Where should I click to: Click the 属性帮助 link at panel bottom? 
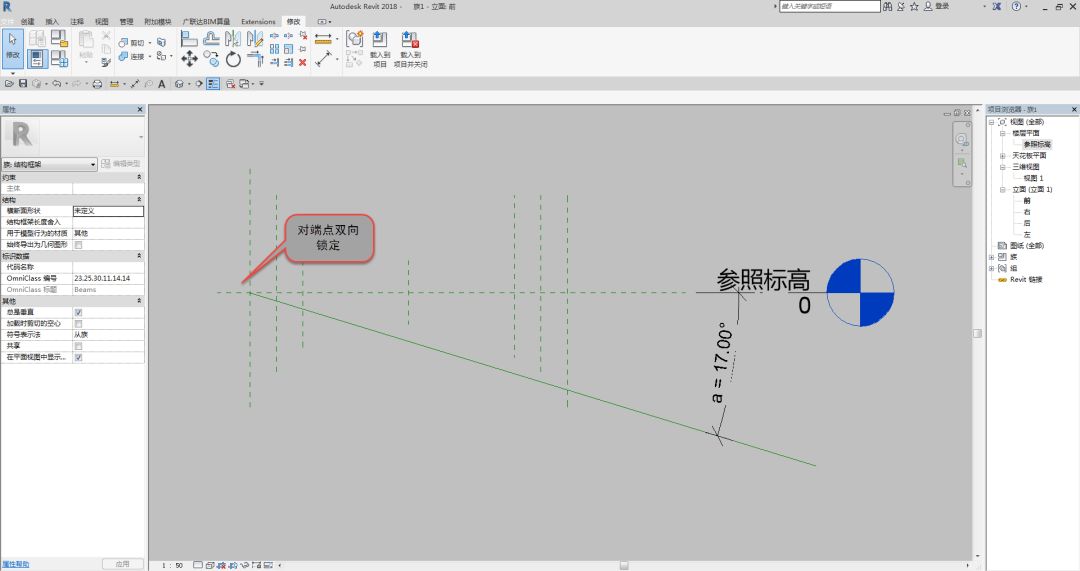(16, 564)
